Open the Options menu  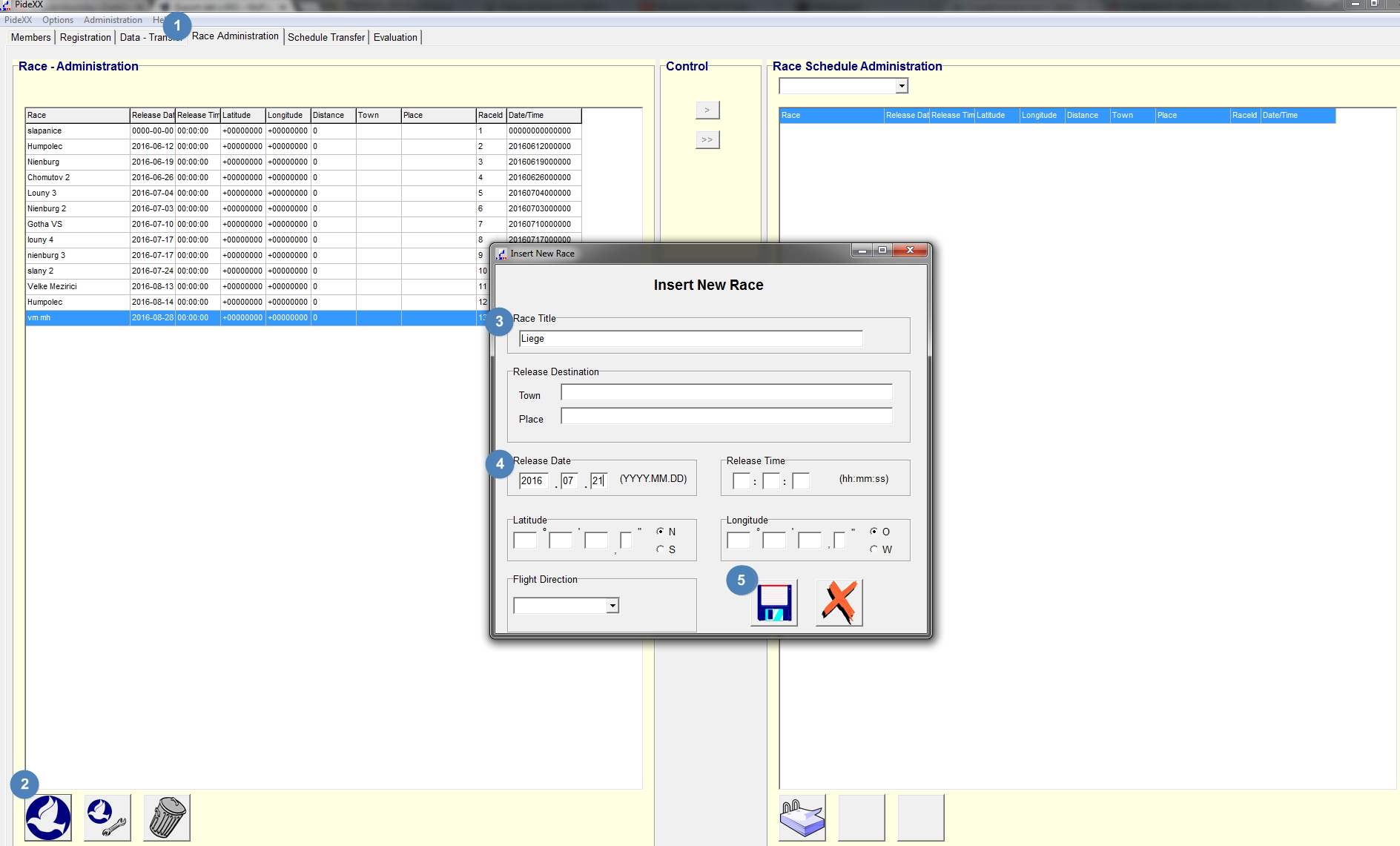pyautogui.click(x=58, y=20)
